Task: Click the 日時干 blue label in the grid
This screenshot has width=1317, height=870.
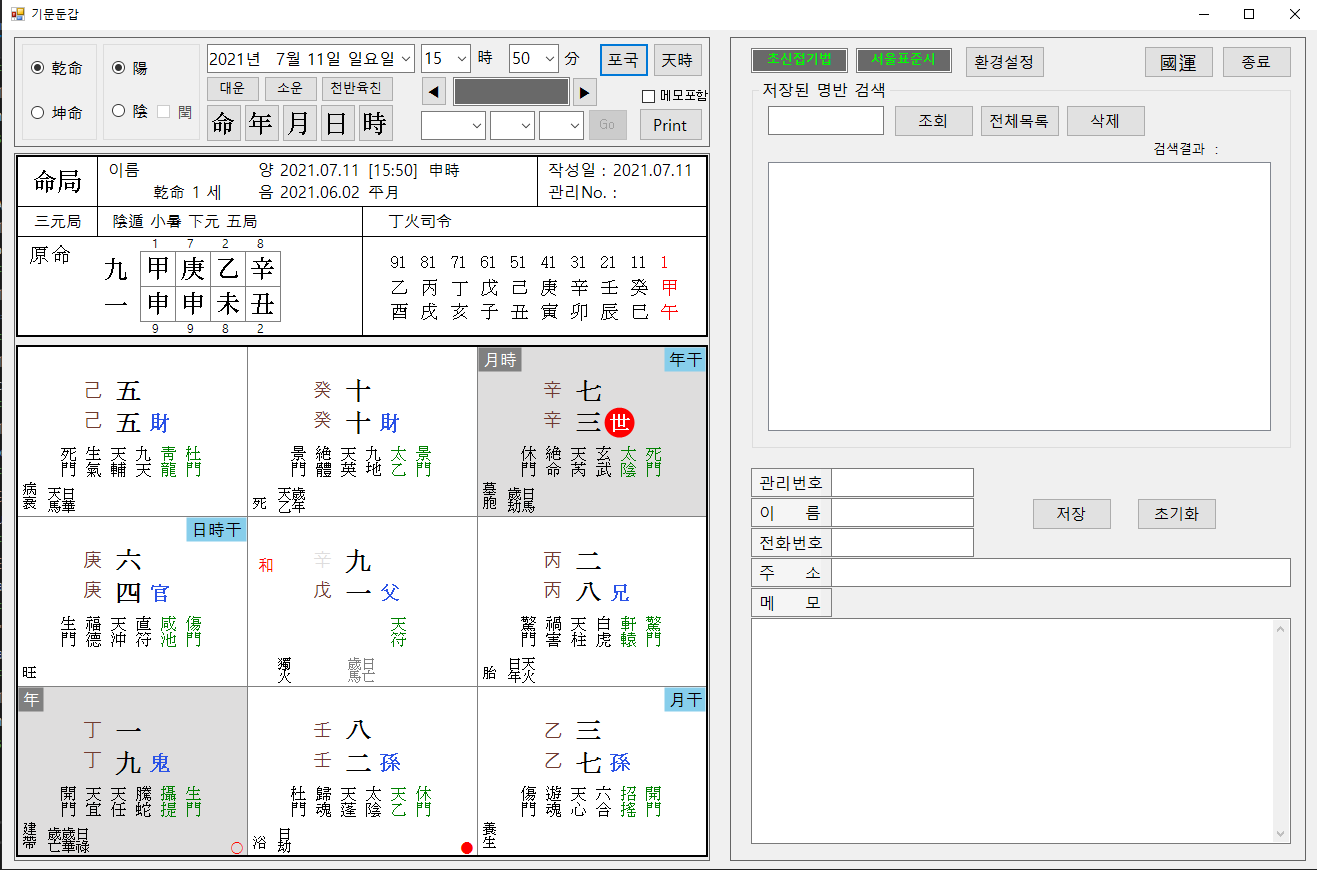Action: 216,530
